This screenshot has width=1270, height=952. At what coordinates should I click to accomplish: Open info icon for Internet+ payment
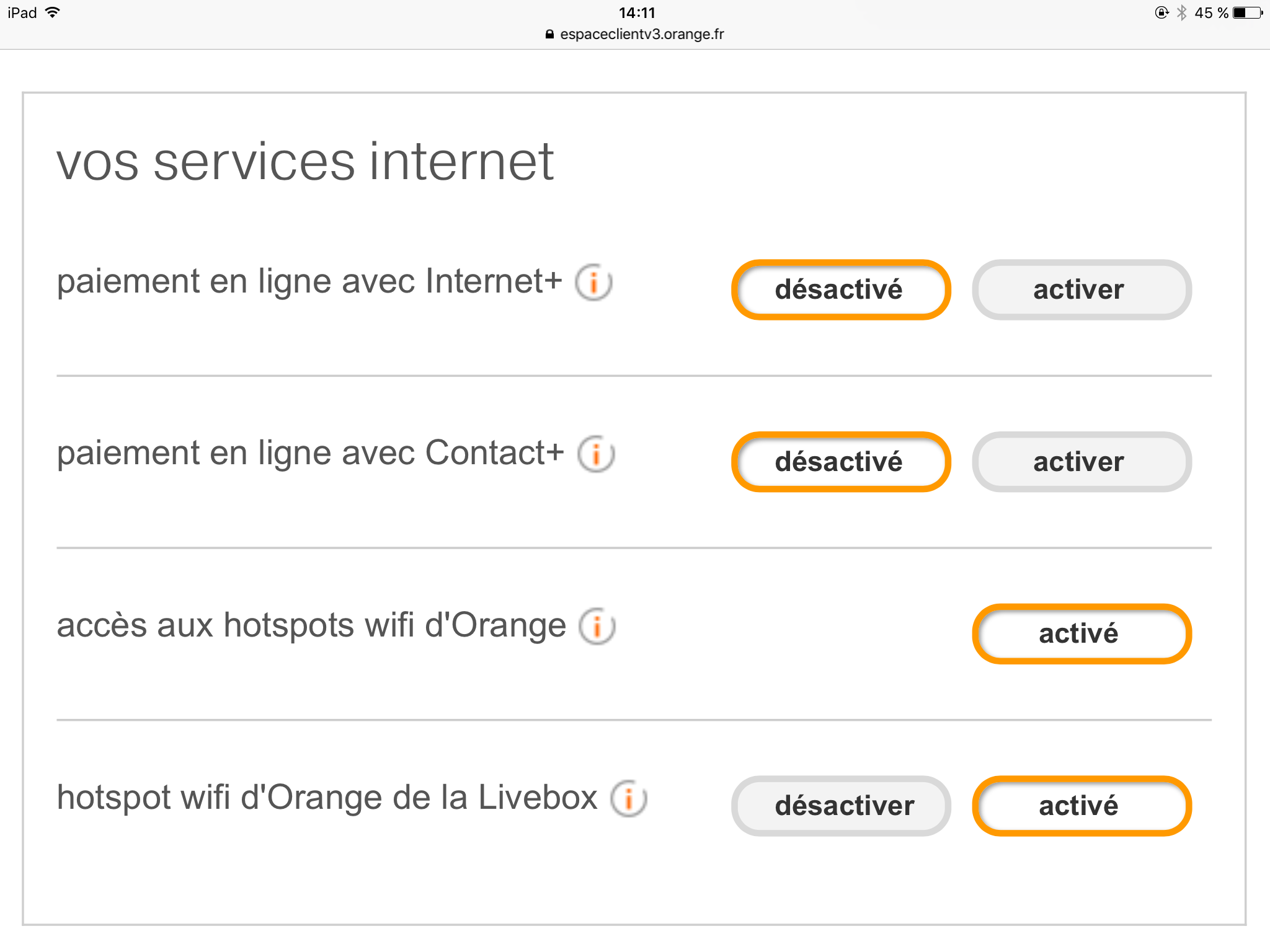pyautogui.click(x=593, y=283)
